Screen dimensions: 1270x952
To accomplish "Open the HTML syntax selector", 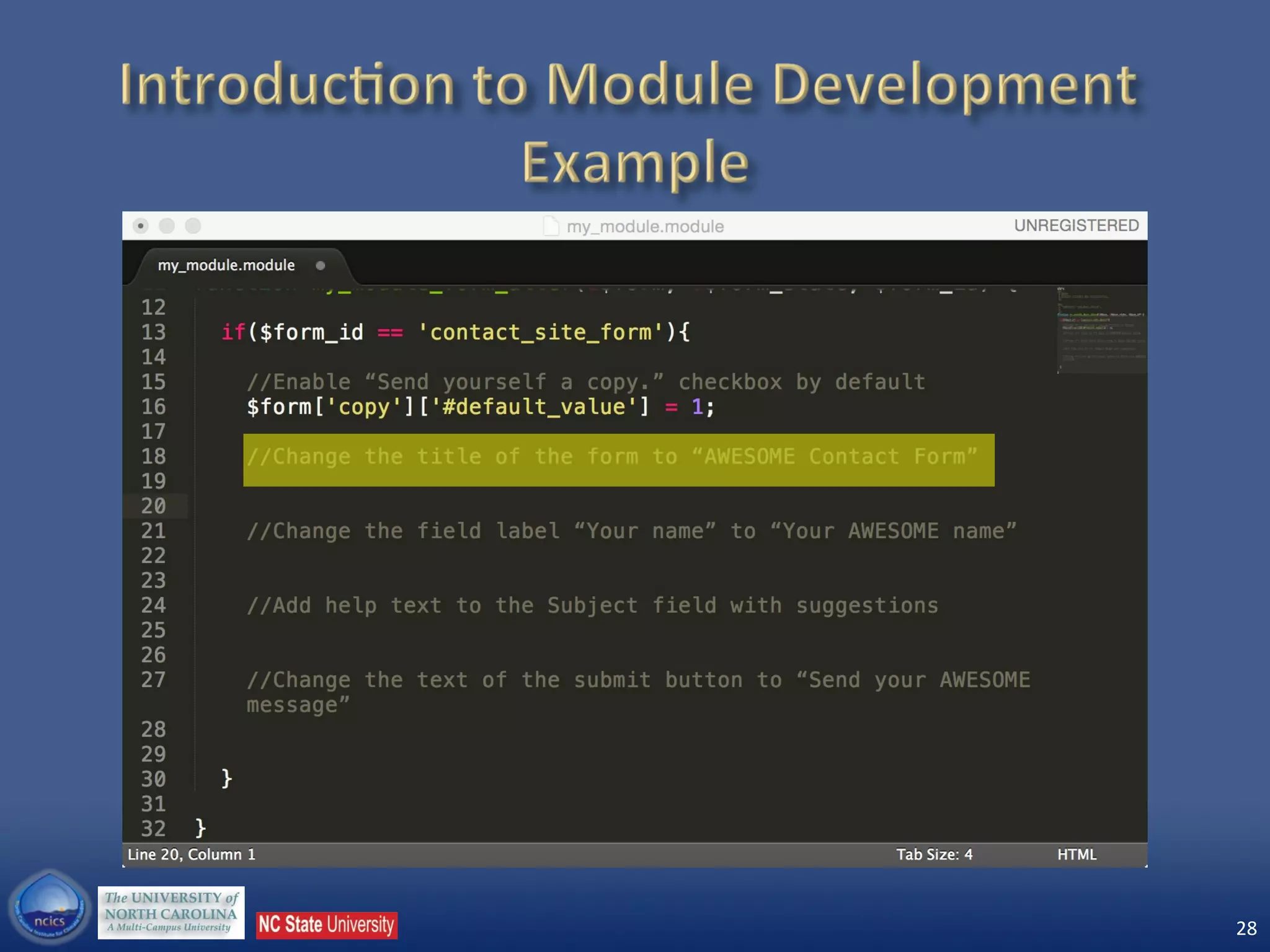I will click(x=1077, y=855).
